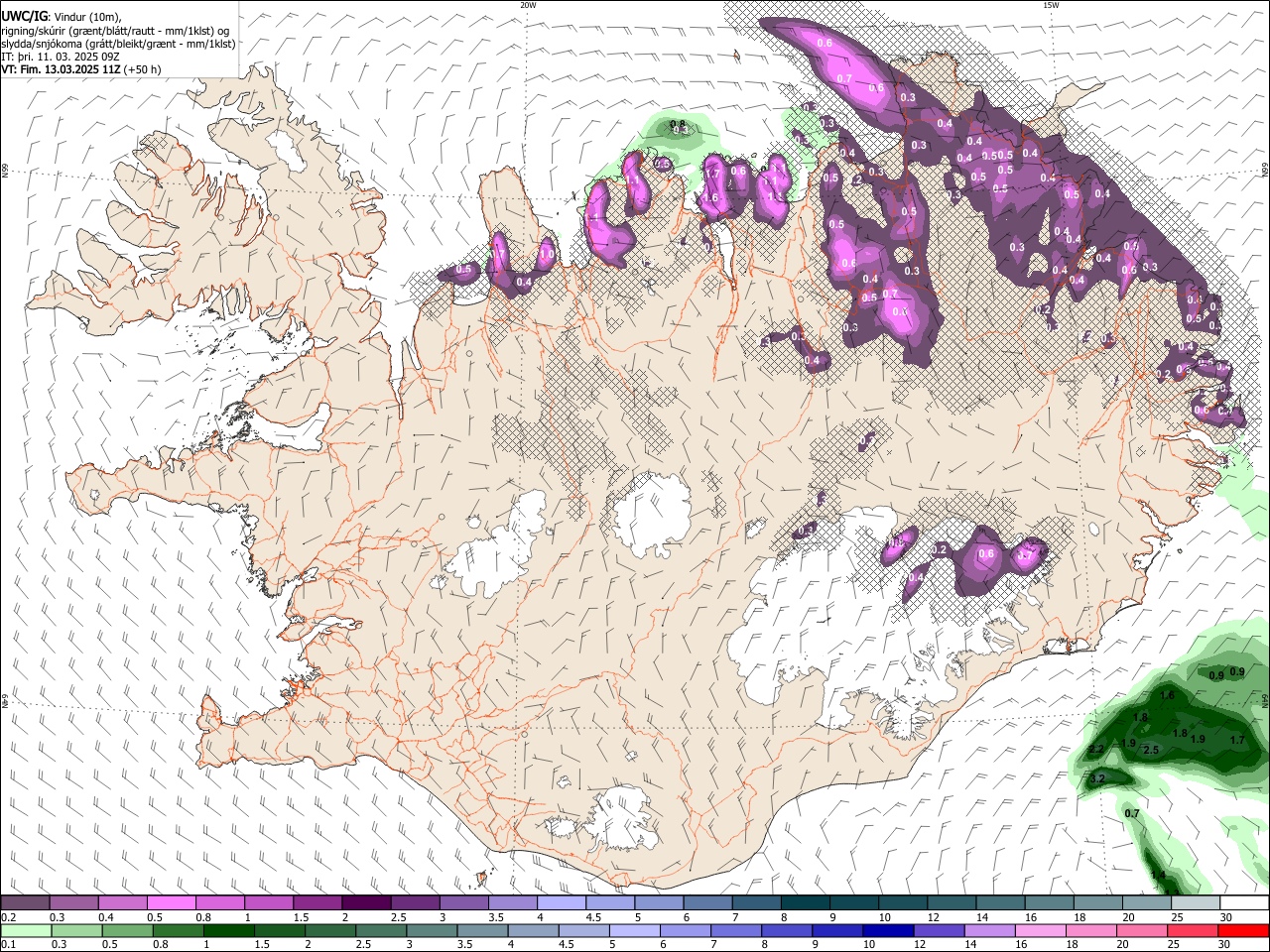Click the '30' label in the upper legend row
This screenshot has width=1270, height=952.
1226,917
